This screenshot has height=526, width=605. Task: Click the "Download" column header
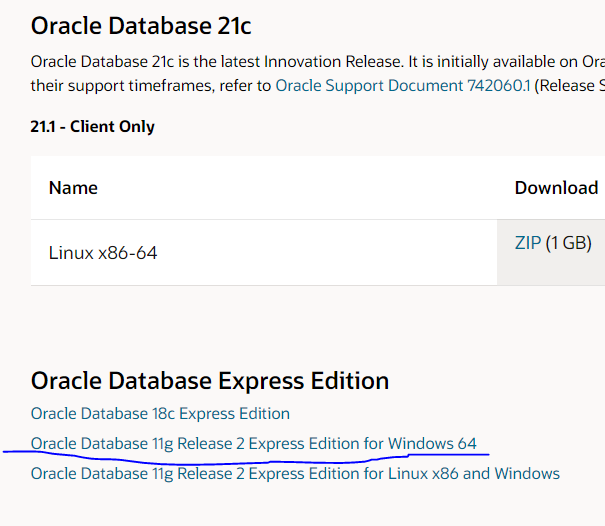coord(556,188)
